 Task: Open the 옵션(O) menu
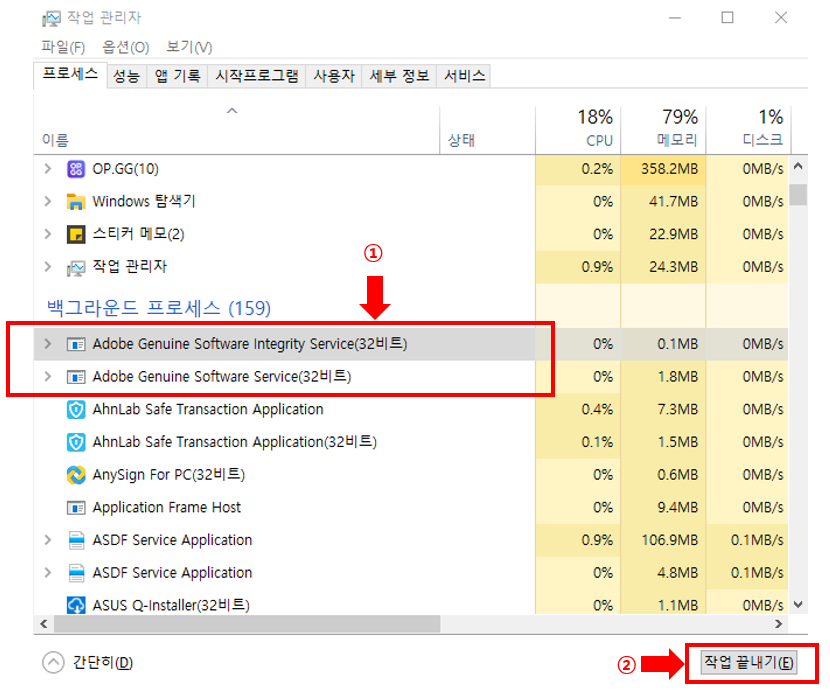point(125,47)
